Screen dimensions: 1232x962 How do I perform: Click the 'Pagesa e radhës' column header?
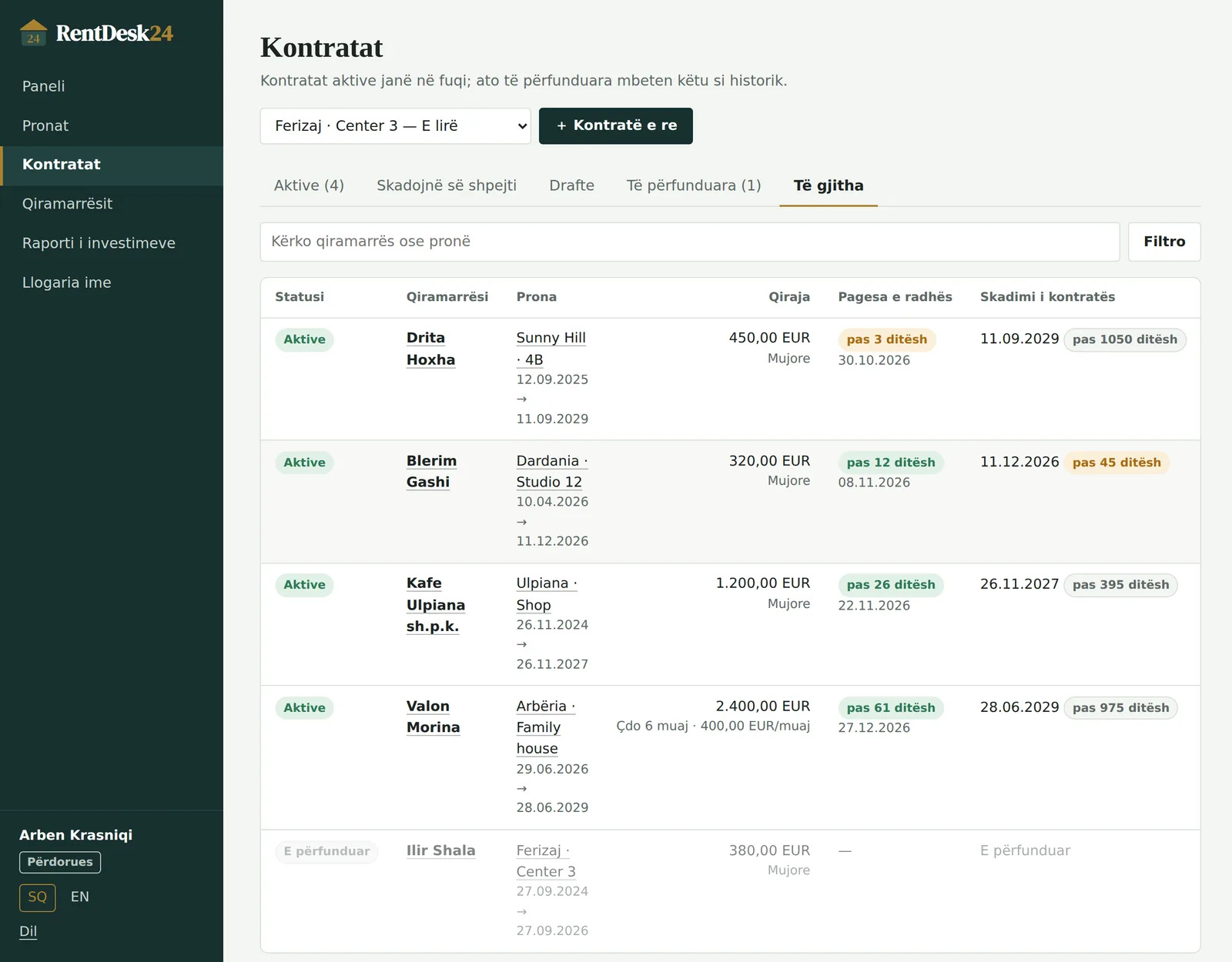pyautogui.click(x=895, y=297)
